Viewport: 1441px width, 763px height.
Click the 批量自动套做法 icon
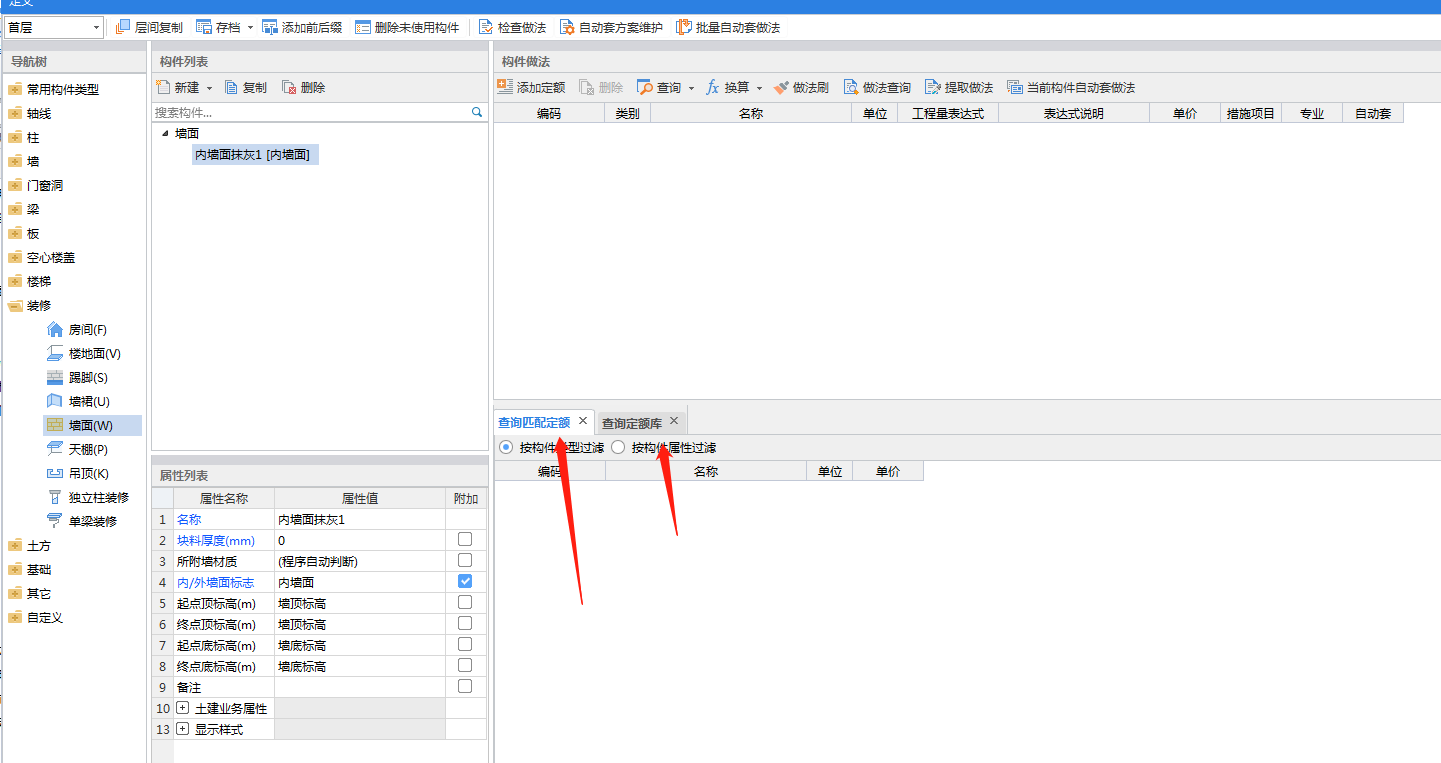click(684, 27)
